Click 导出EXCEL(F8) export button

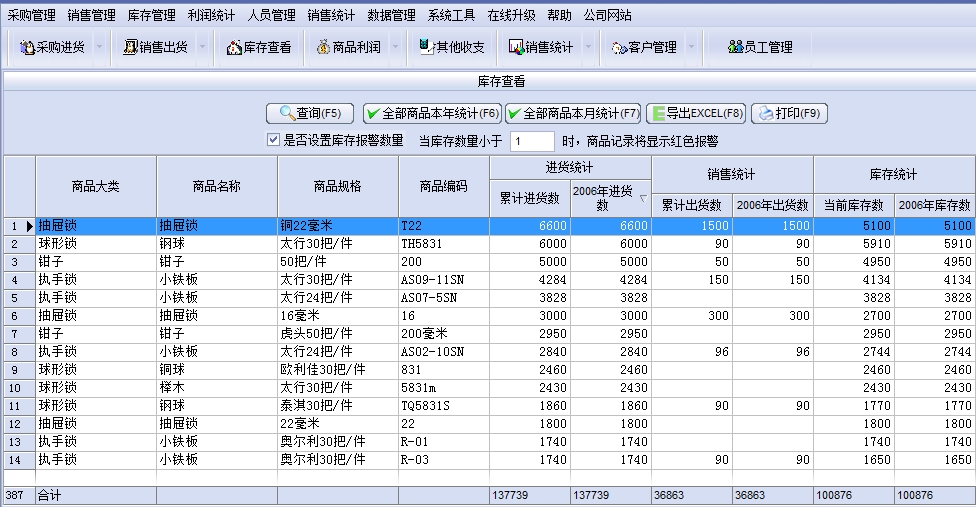[696, 113]
